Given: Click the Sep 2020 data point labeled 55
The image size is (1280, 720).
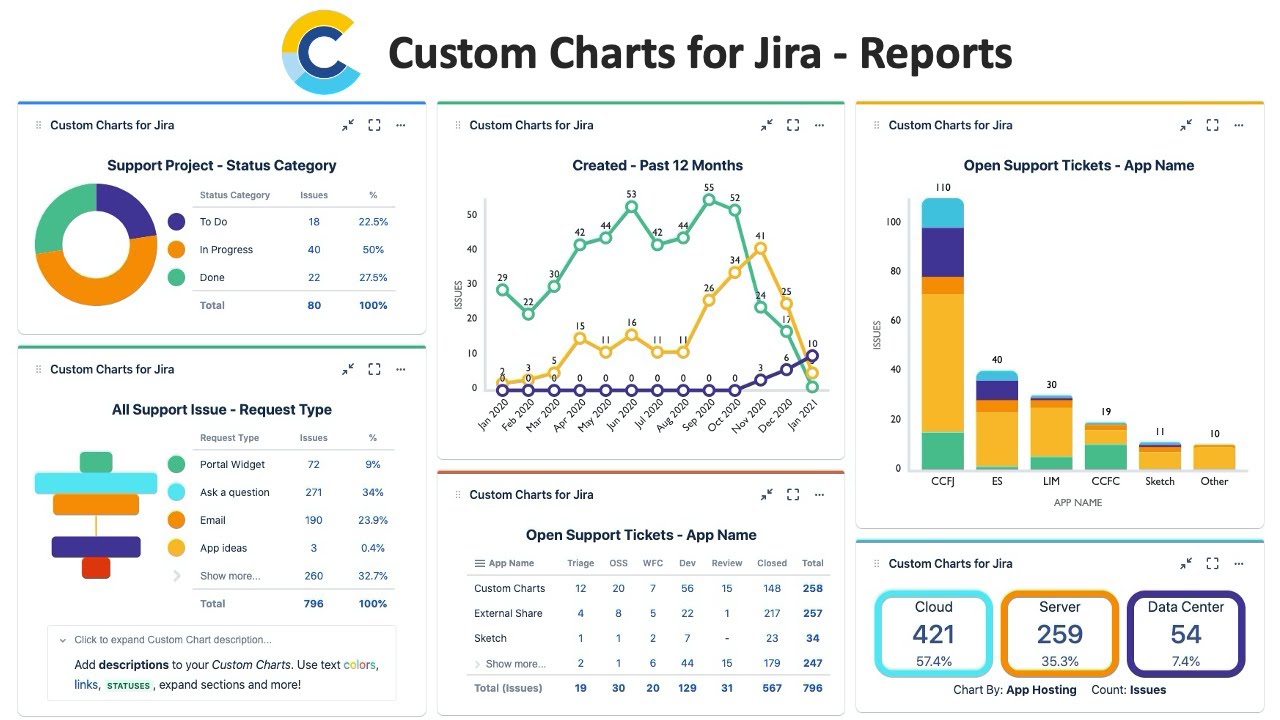Looking at the screenshot, I should (x=709, y=200).
